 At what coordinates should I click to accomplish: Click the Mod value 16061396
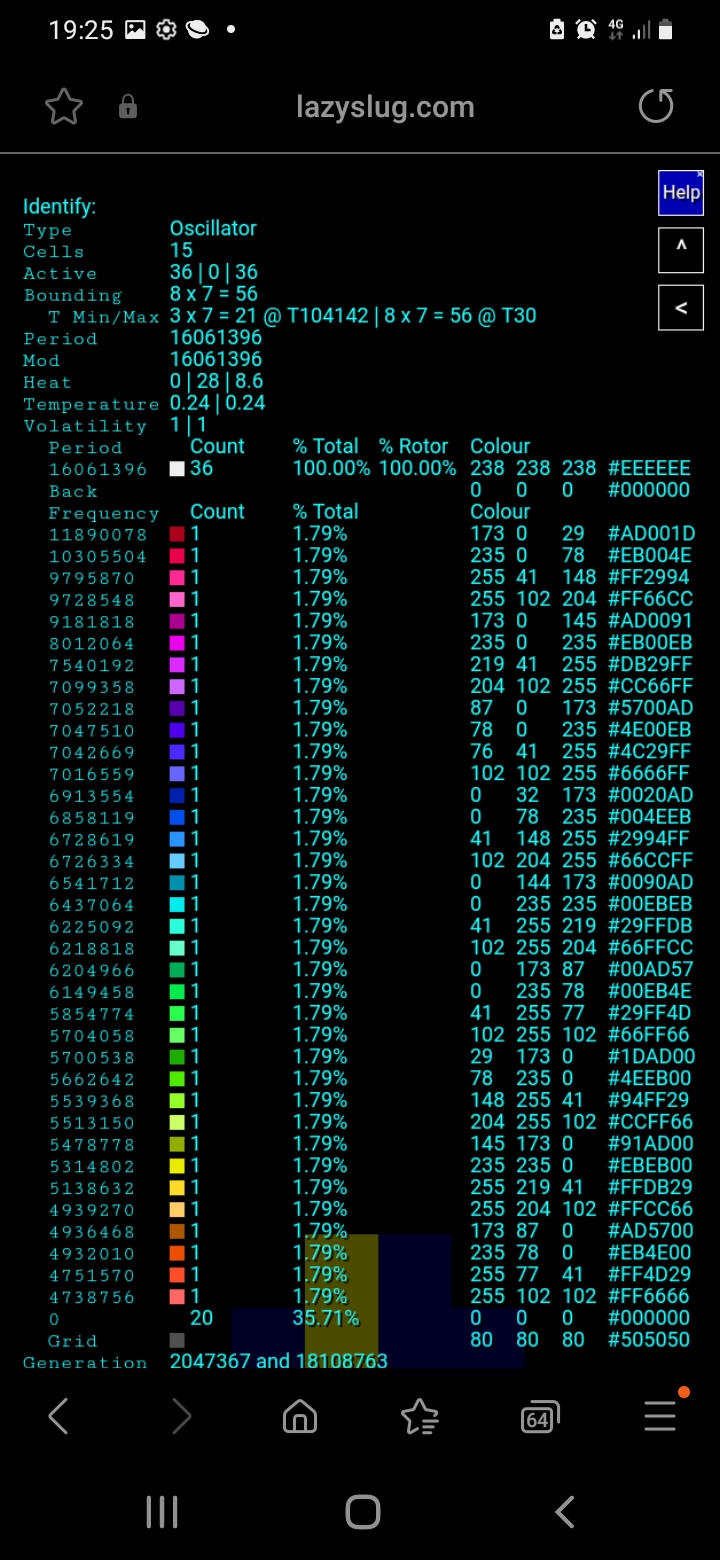pyautogui.click(x=216, y=359)
